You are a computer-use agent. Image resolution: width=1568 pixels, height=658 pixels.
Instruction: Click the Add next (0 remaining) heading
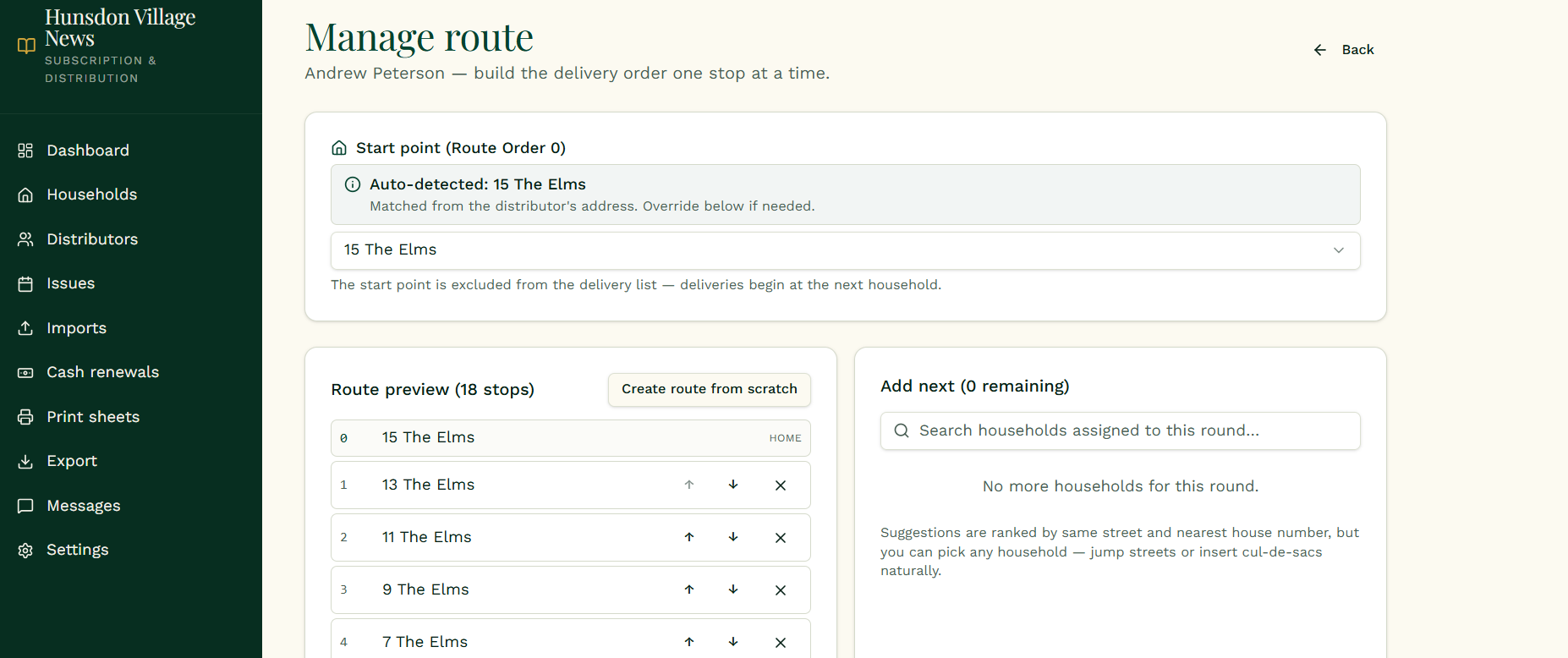[974, 387]
